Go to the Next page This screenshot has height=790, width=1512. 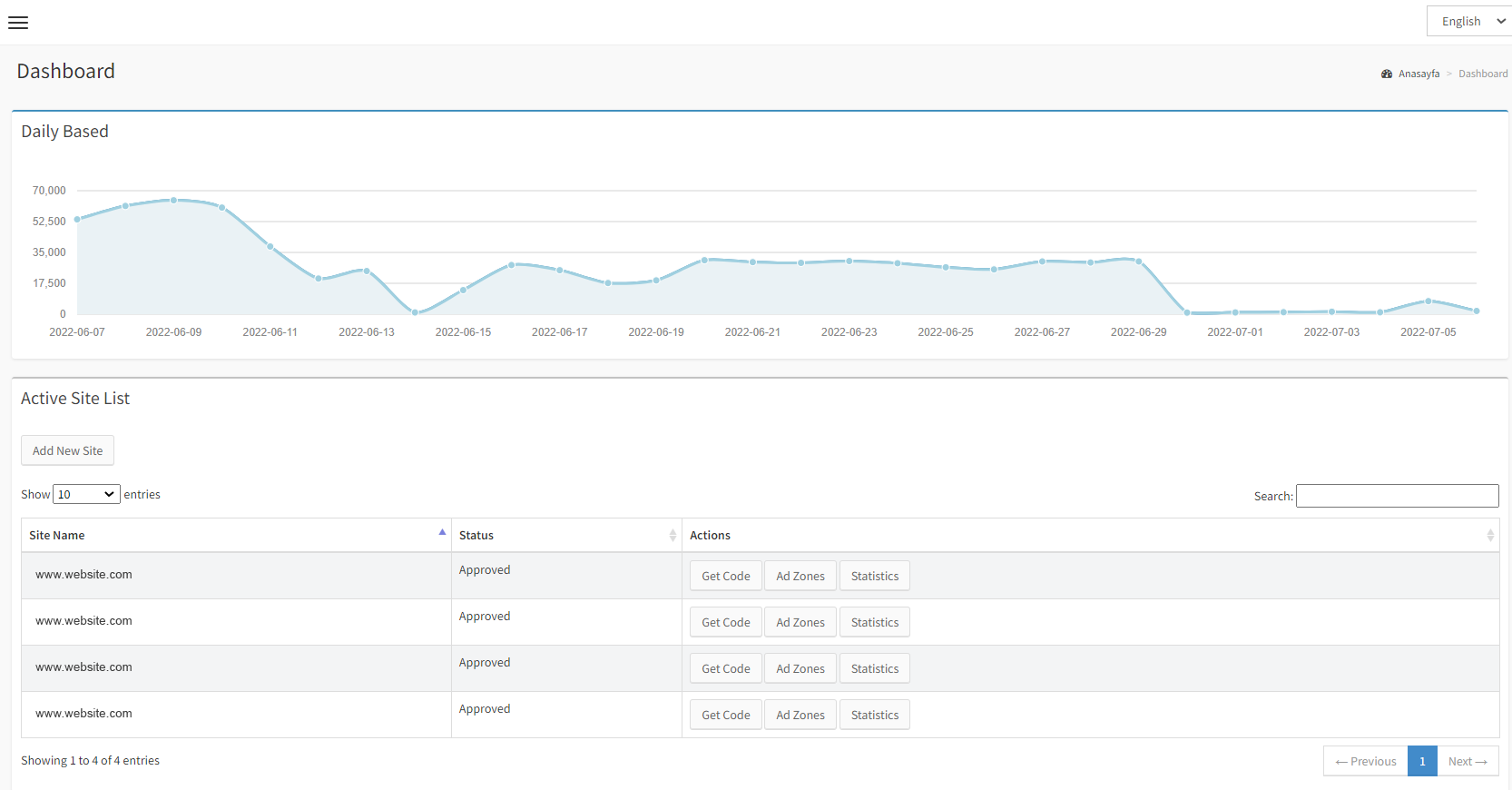click(x=1467, y=762)
